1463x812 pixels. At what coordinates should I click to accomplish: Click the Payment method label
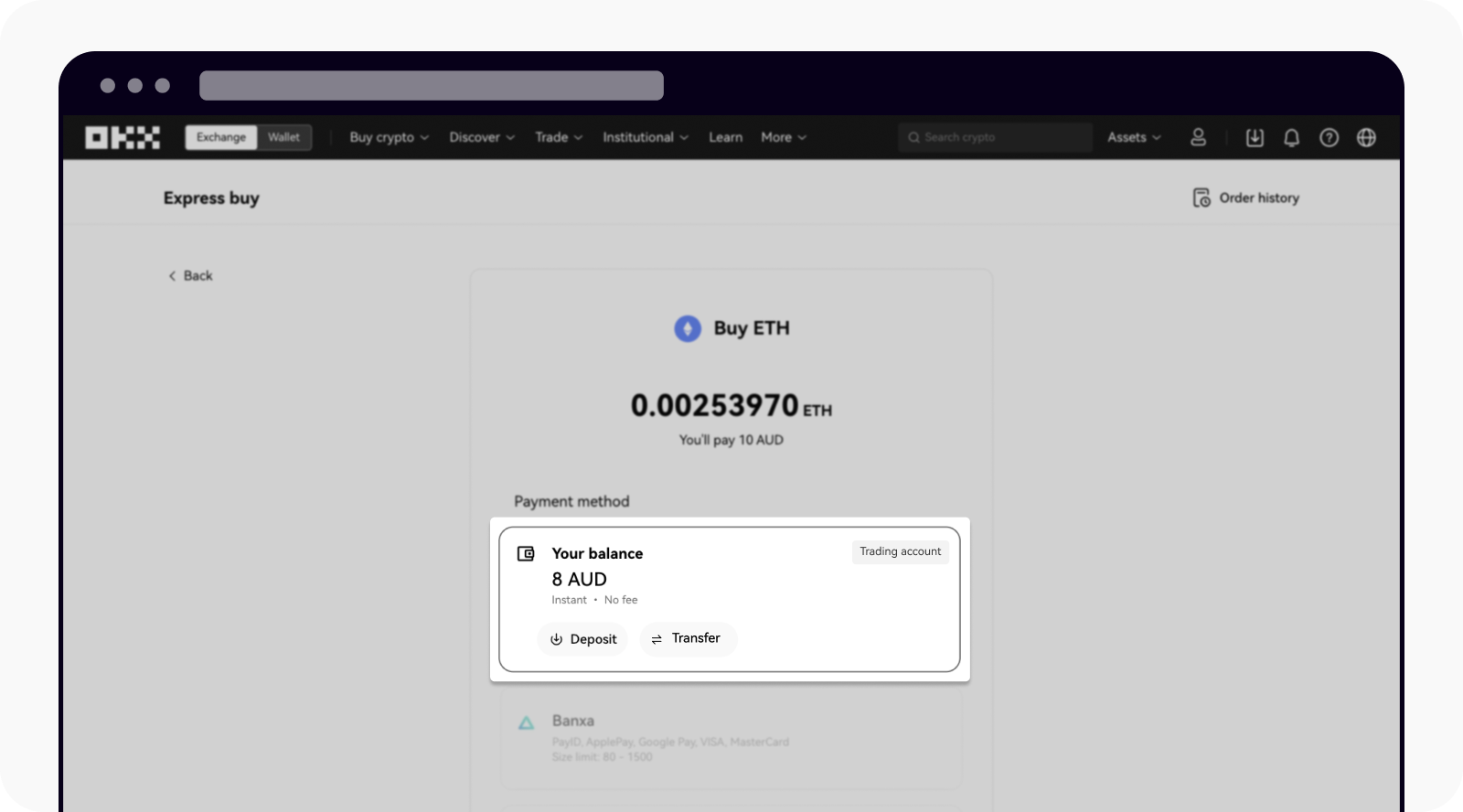pyautogui.click(x=571, y=501)
